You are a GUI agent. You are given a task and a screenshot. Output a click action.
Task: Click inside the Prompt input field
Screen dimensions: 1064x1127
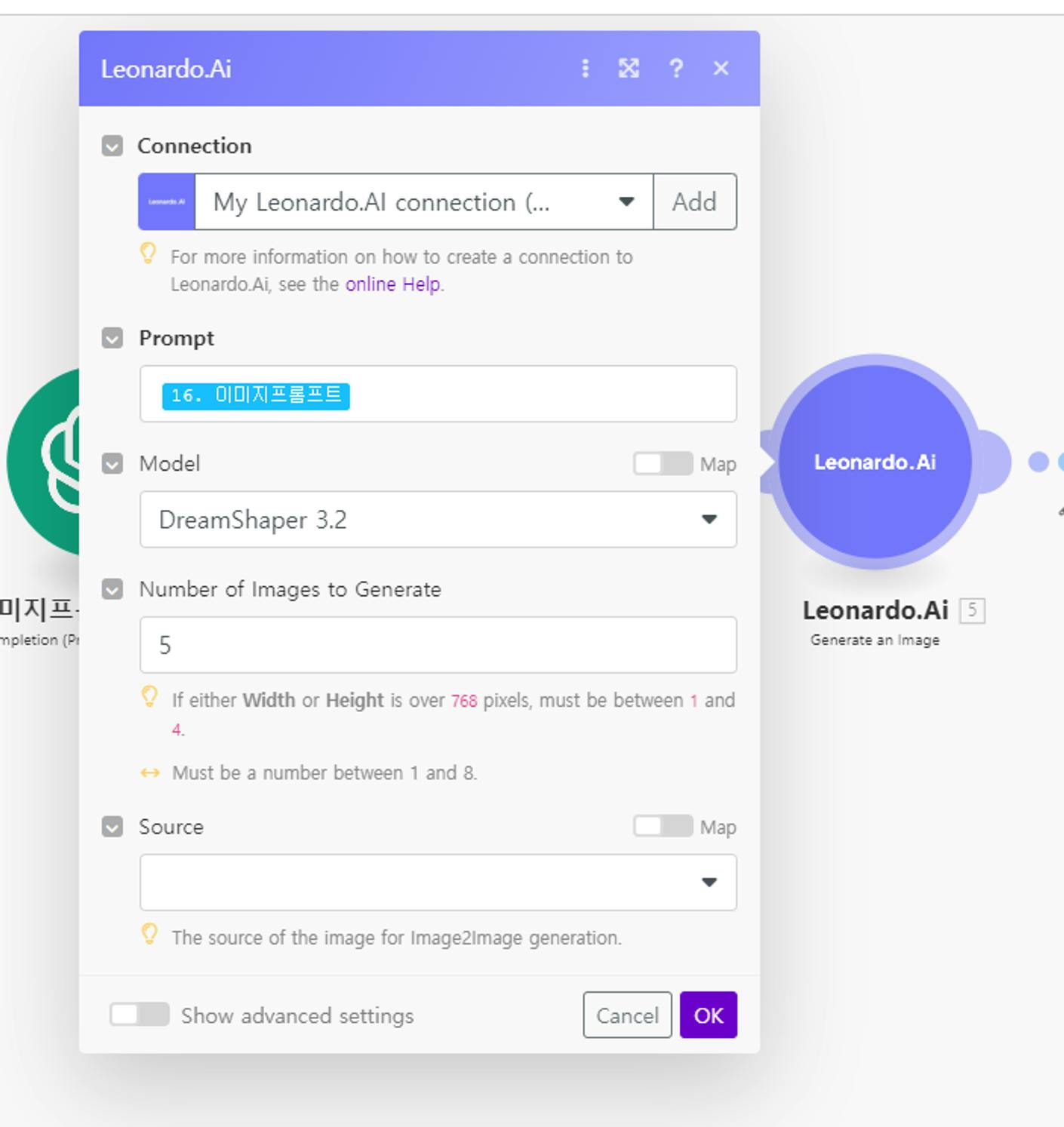coord(438,394)
